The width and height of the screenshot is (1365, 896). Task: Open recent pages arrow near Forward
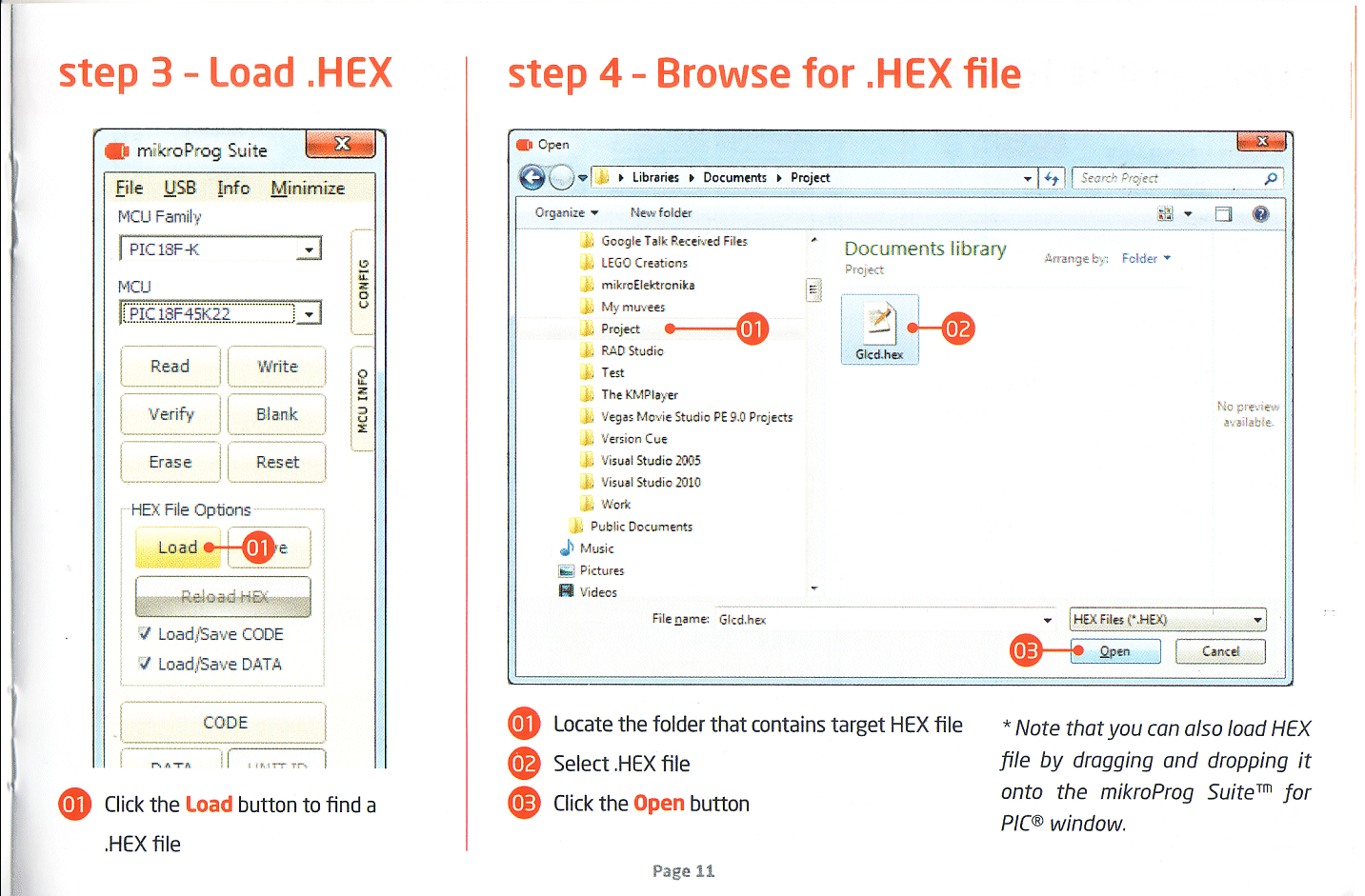click(583, 178)
